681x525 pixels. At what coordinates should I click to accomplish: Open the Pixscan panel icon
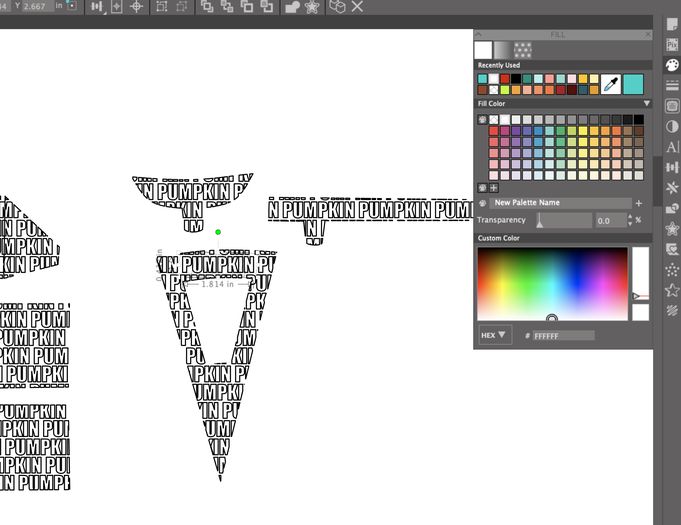pos(672,44)
